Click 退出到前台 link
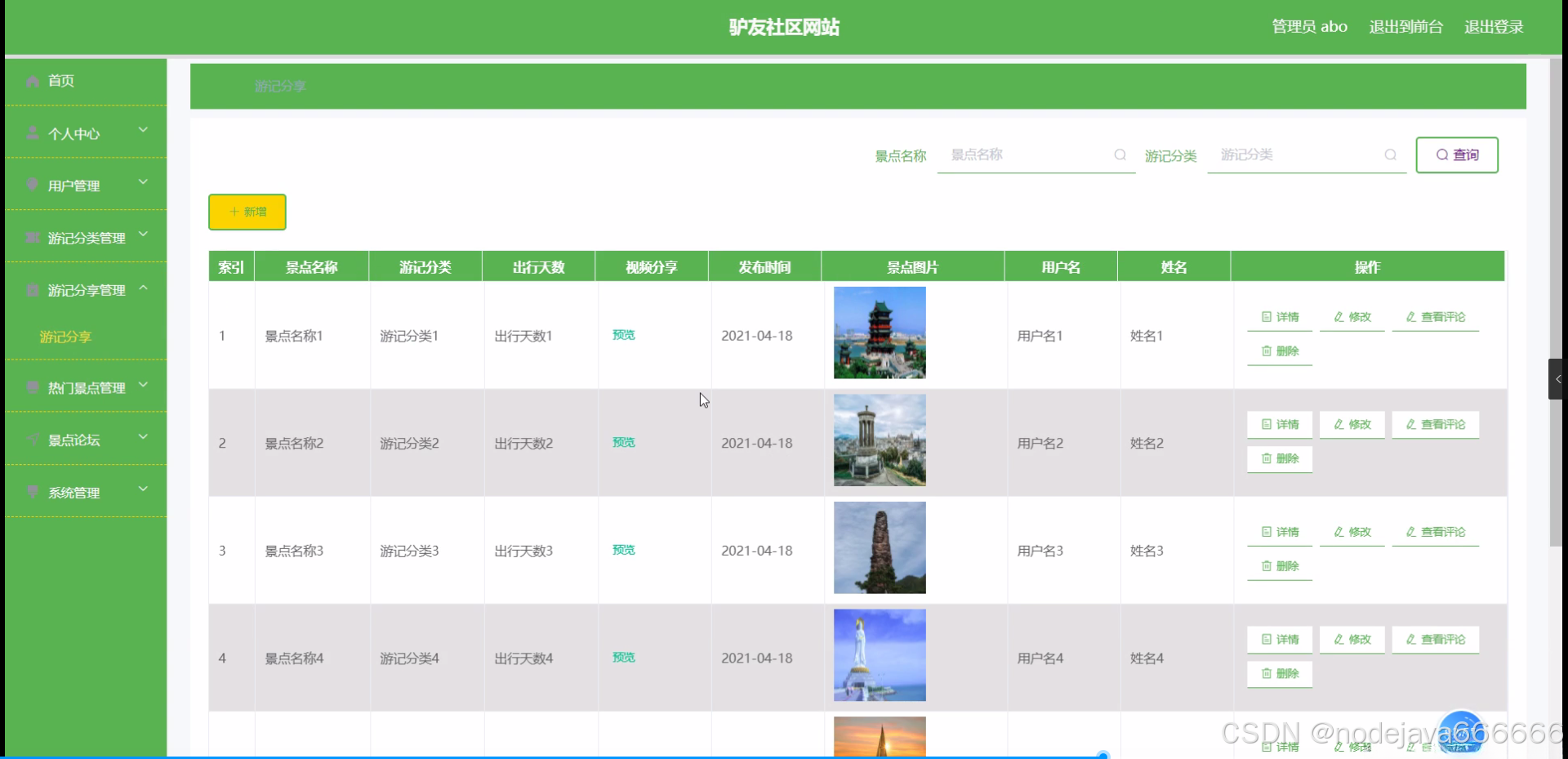Screen dimensions: 1568x759 pyautogui.click(x=1405, y=27)
